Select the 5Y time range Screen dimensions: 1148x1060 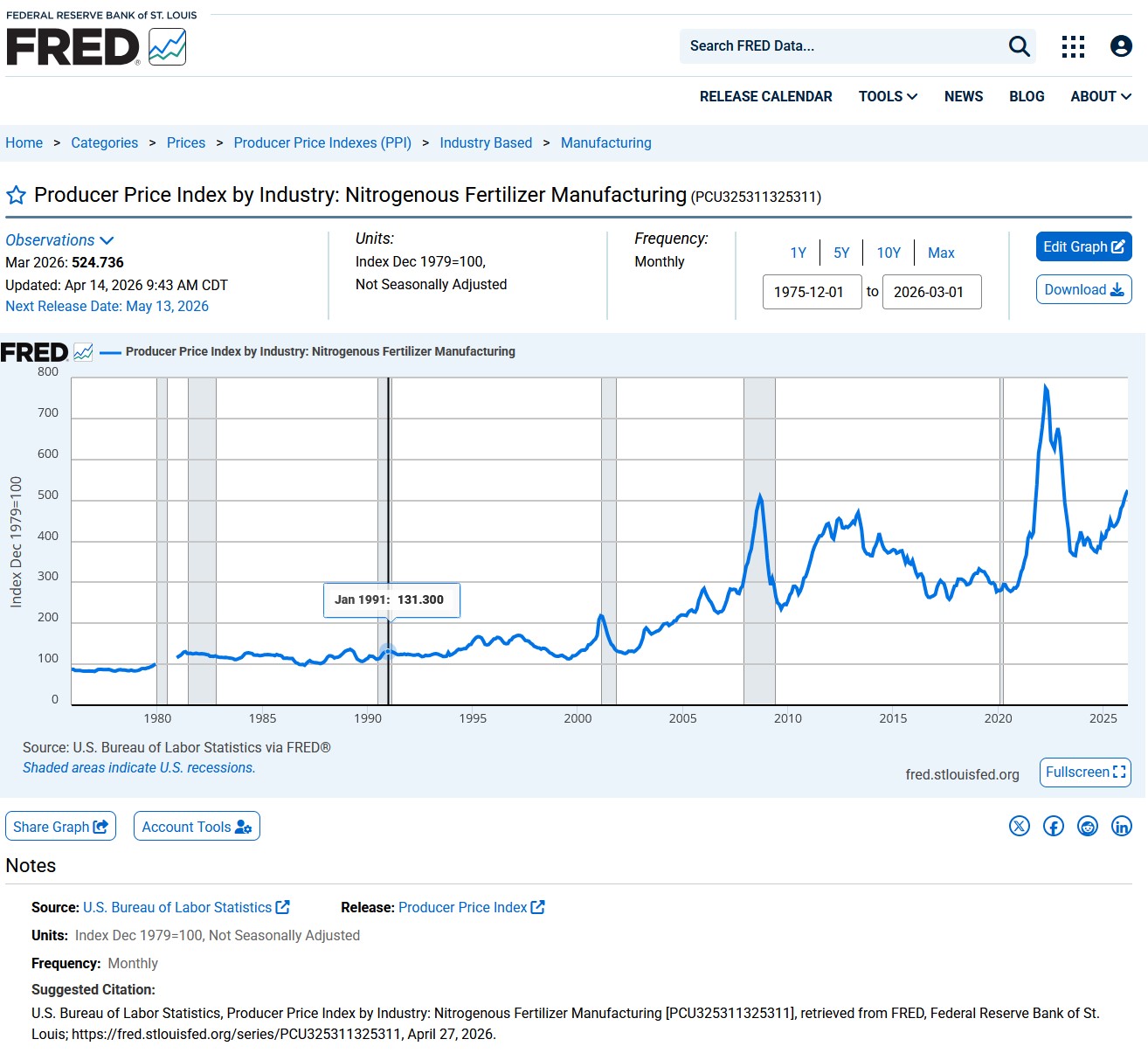pyautogui.click(x=841, y=253)
